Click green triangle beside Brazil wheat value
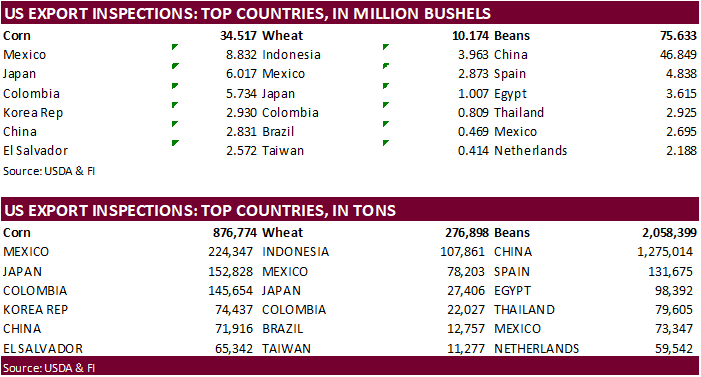This screenshot has height=377, width=701. (386, 124)
